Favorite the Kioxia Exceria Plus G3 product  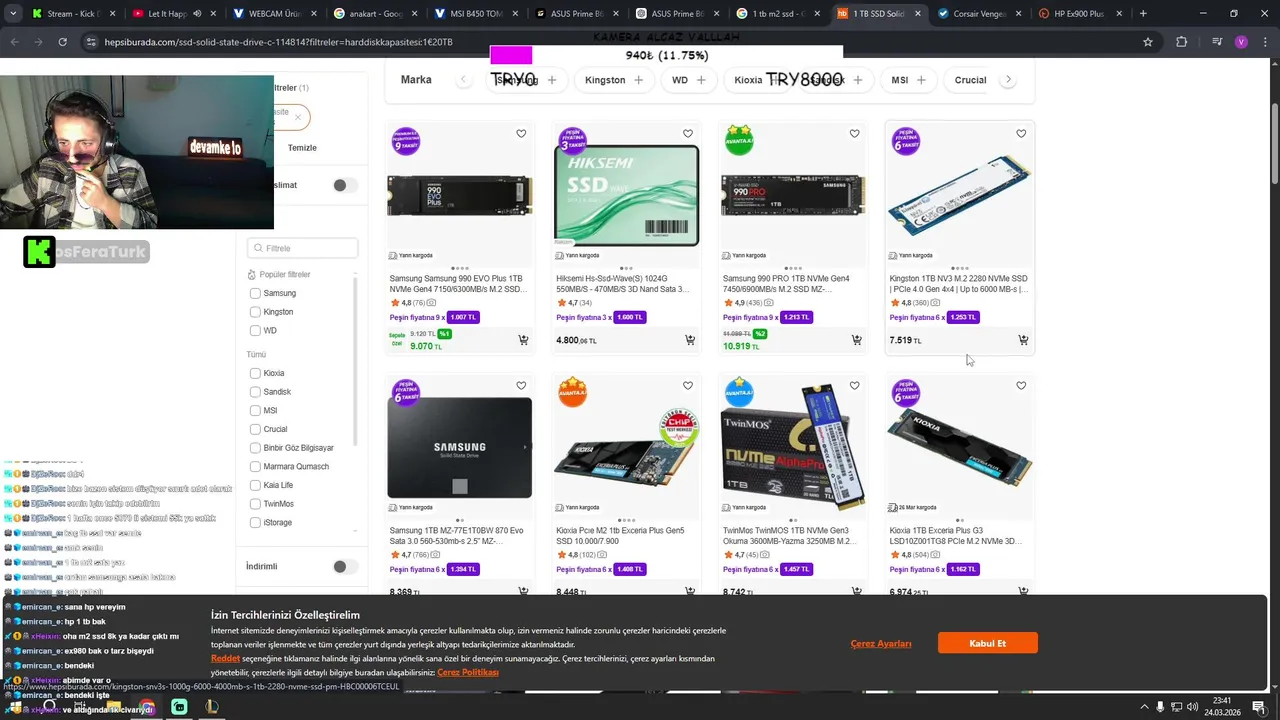tap(1021, 386)
